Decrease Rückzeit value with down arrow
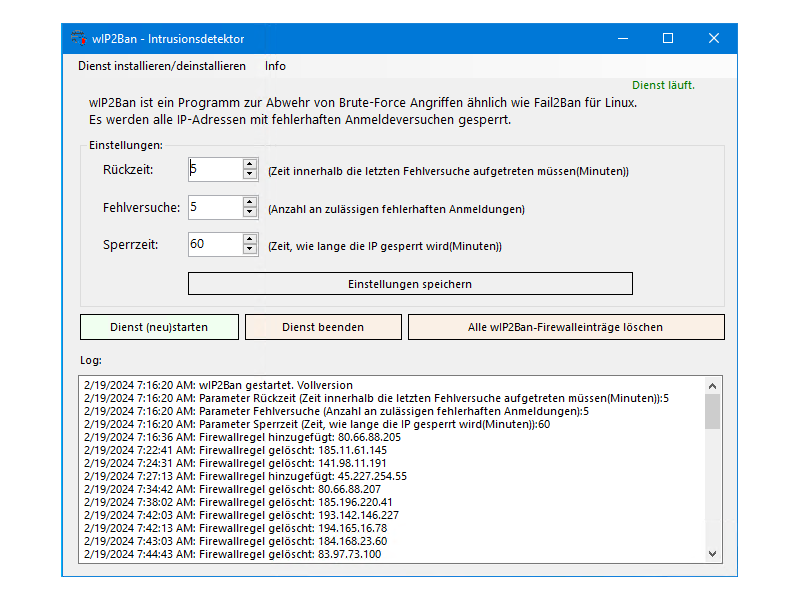The height and width of the screenshot is (600, 800). pos(250,175)
